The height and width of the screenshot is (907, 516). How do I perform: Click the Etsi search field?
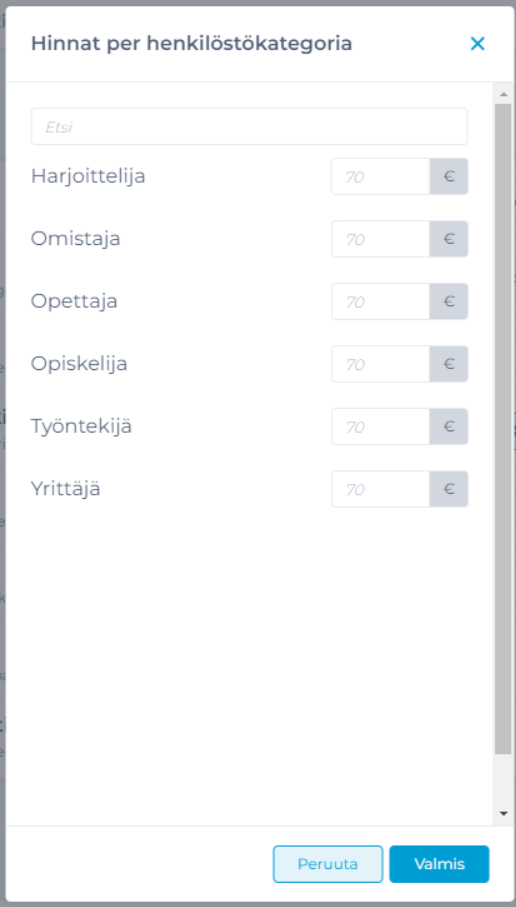coord(249,126)
